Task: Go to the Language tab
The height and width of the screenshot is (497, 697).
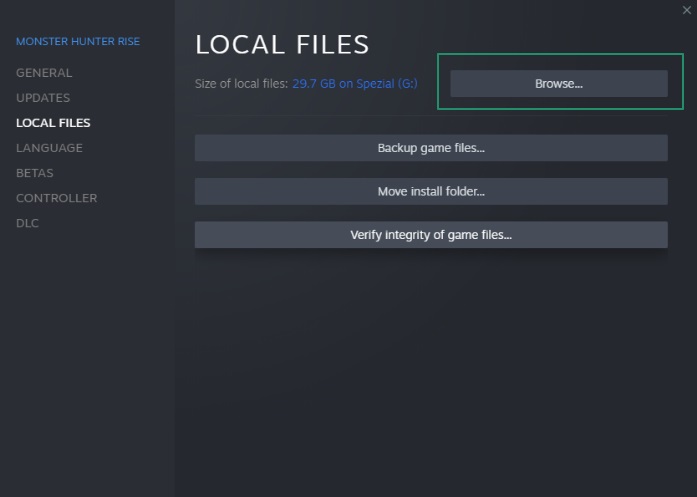Action: pos(49,148)
